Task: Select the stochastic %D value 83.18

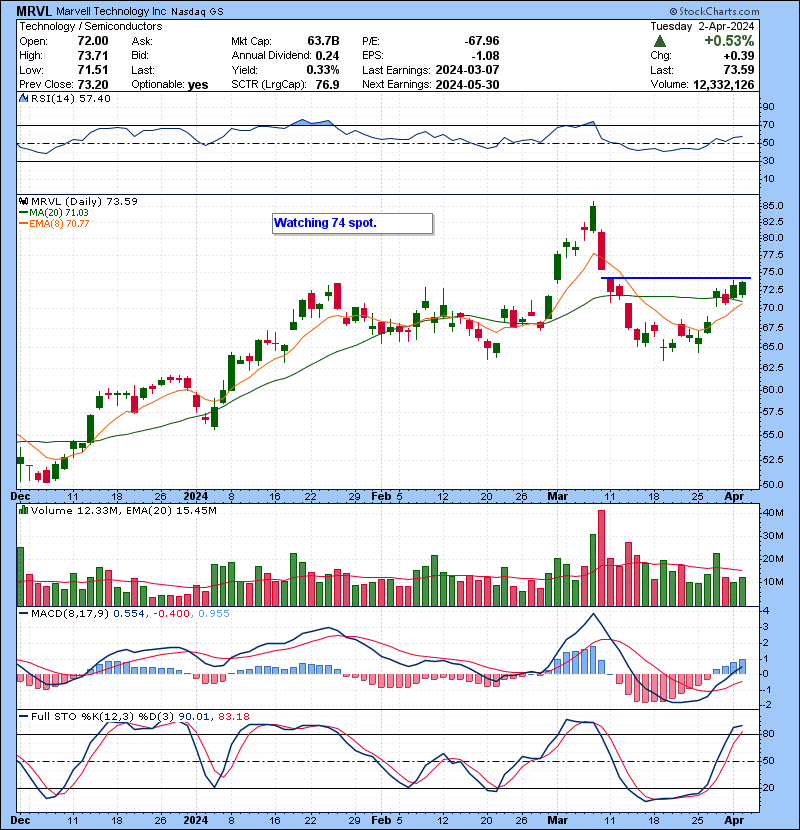Action: pyautogui.click(x=233, y=717)
